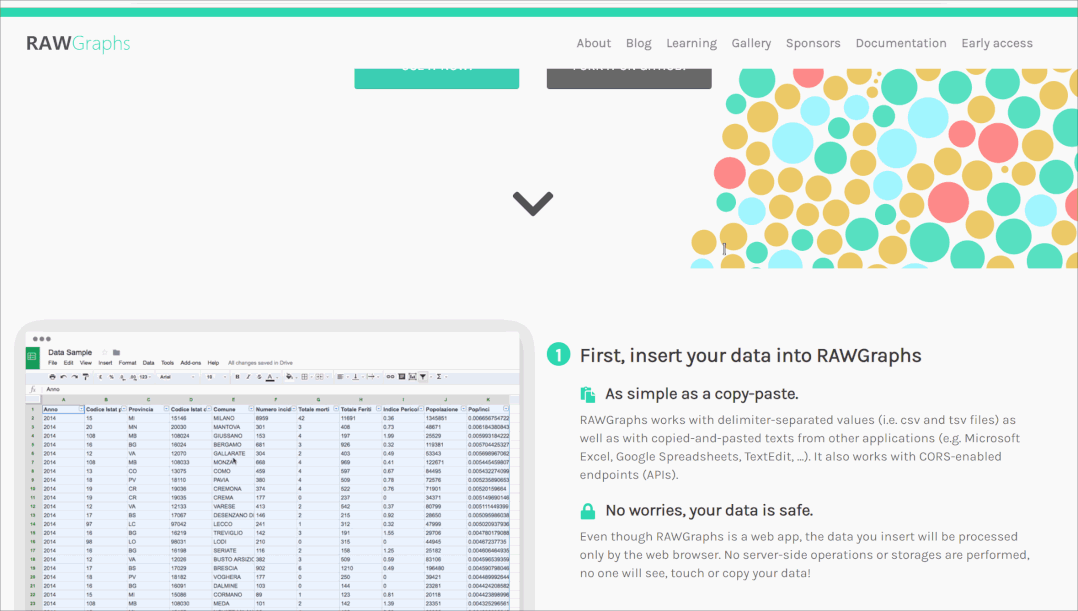Open the Anno column filter dropdown
This screenshot has width=1078, height=611.
[x=81, y=409]
